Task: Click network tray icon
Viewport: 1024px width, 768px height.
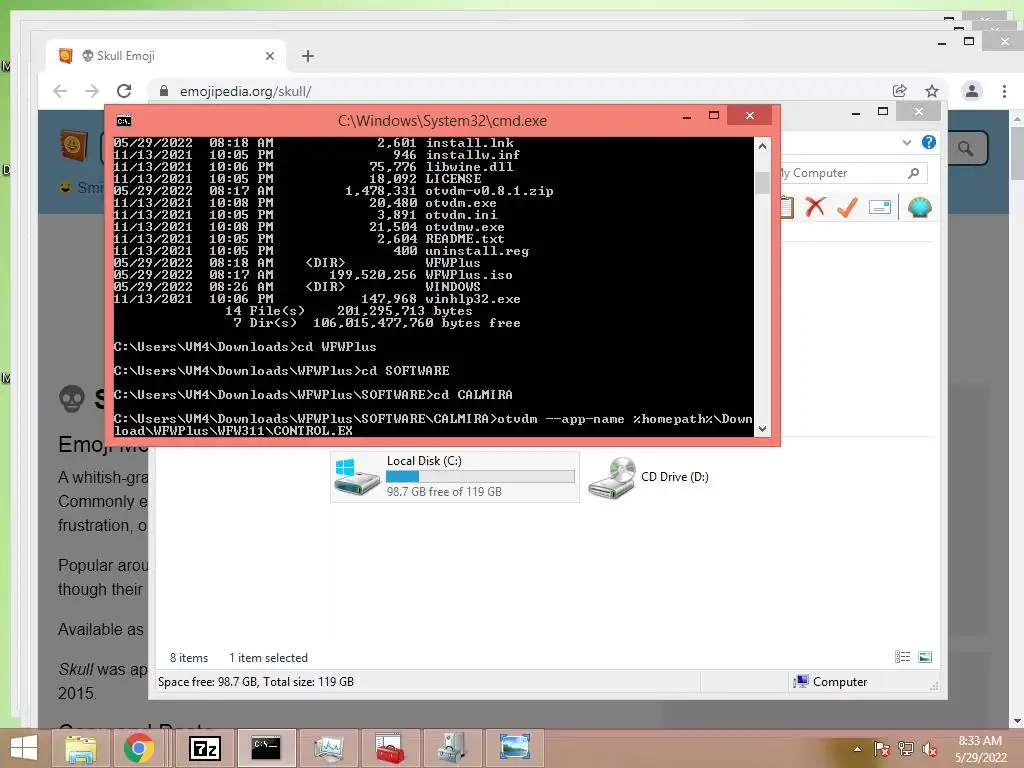Action: click(906, 749)
